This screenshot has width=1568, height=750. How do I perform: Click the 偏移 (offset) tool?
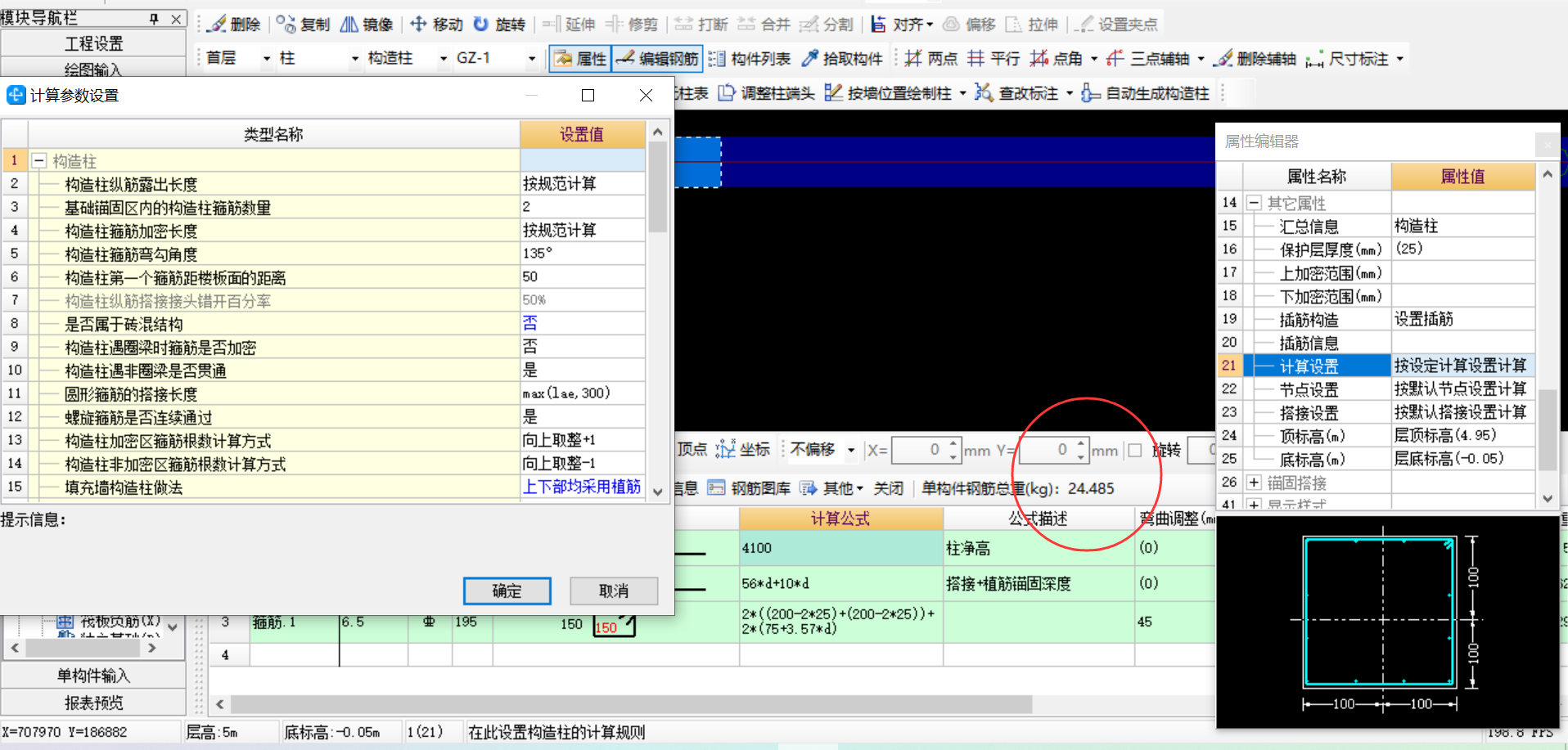(969, 25)
